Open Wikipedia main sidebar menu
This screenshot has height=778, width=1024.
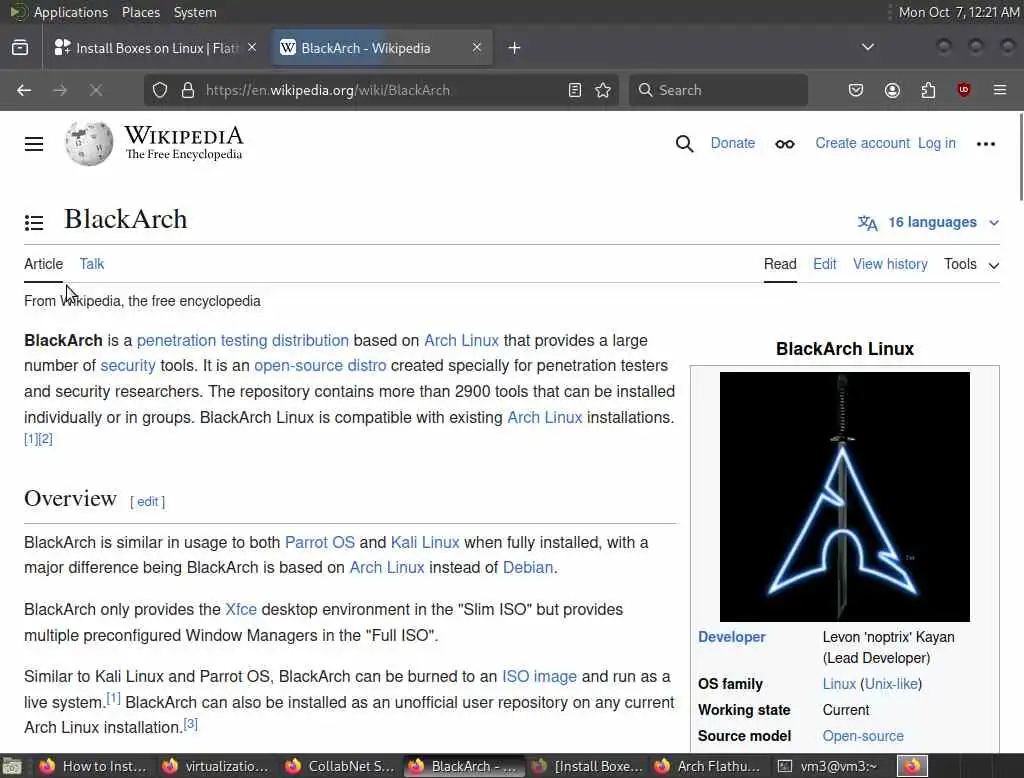coord(34,144)
